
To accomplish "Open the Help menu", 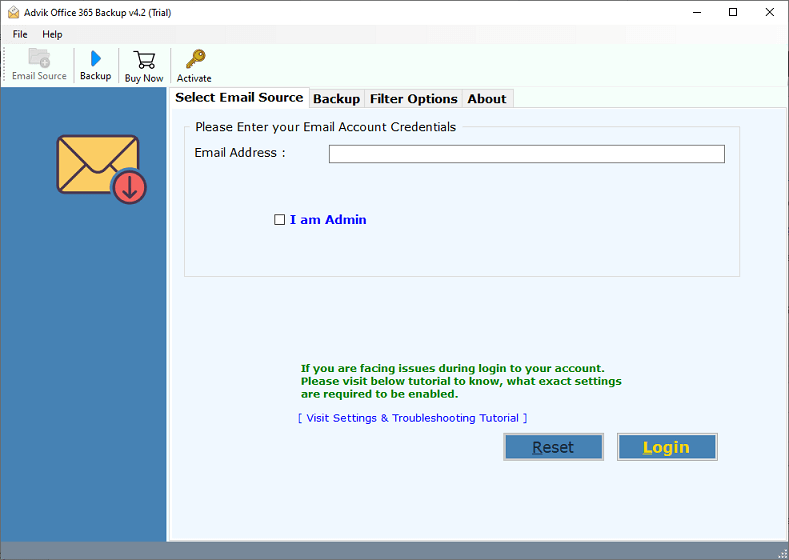I will point(52,34).
